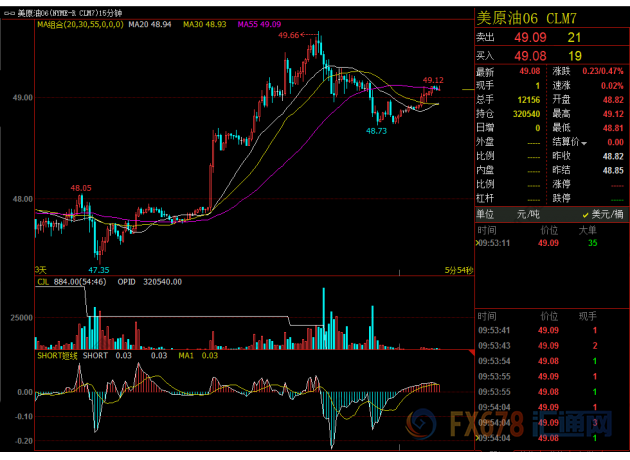The width and height of the screenshot is (630, 460).
Task: Click the 48.05 peak price marker
Action: tap(81, 187)
